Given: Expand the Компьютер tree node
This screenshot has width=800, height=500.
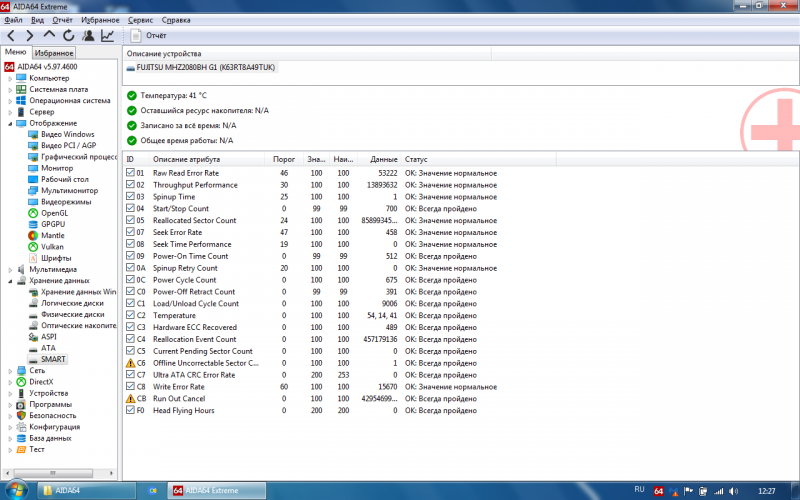Looking at the screenshot, I should point(9,78).
